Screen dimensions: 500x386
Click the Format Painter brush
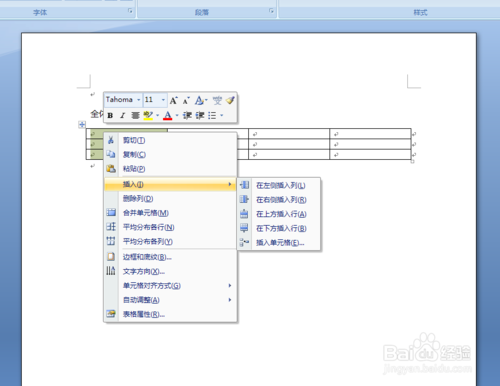pyautogui.click(x=230, y=100)
